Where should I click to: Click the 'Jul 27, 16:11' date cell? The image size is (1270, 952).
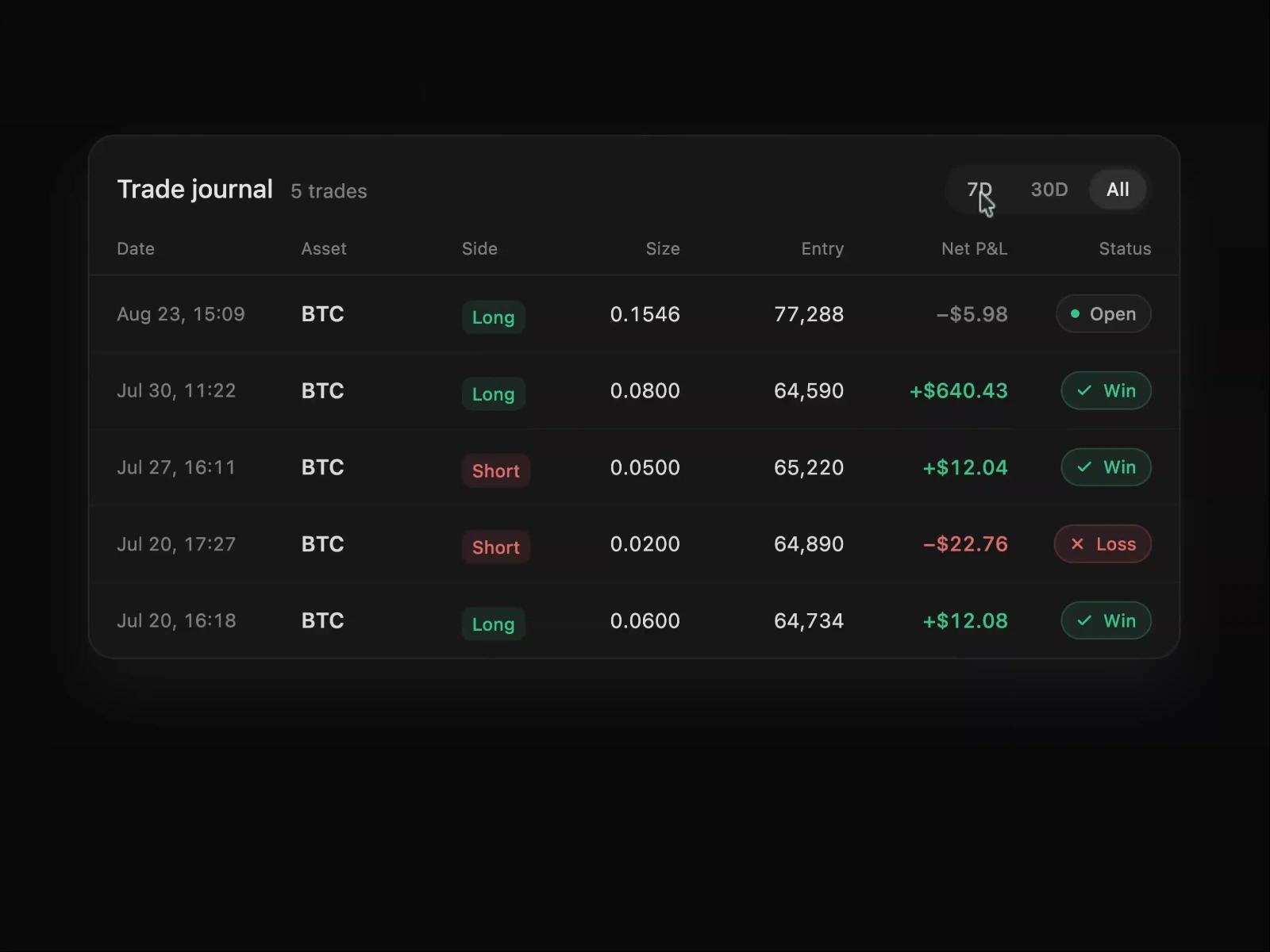(x=176, y=467)
